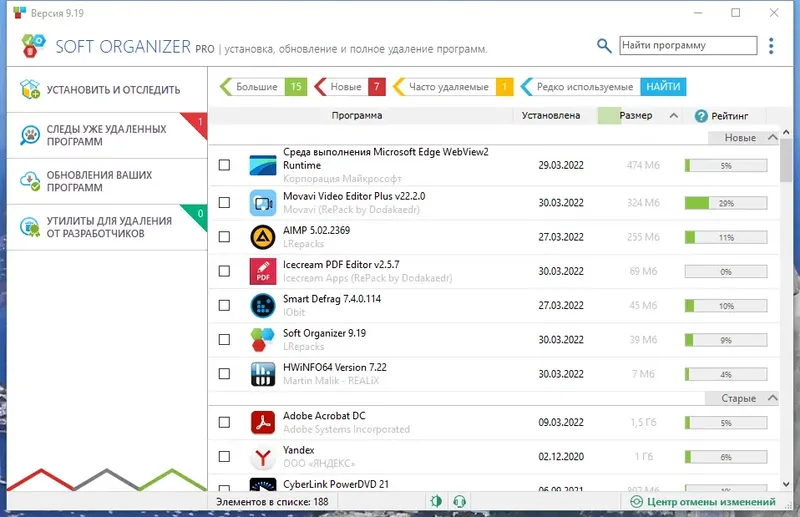
Task: Click the Icecream PDF Editor icon
Action: (263, 271)
